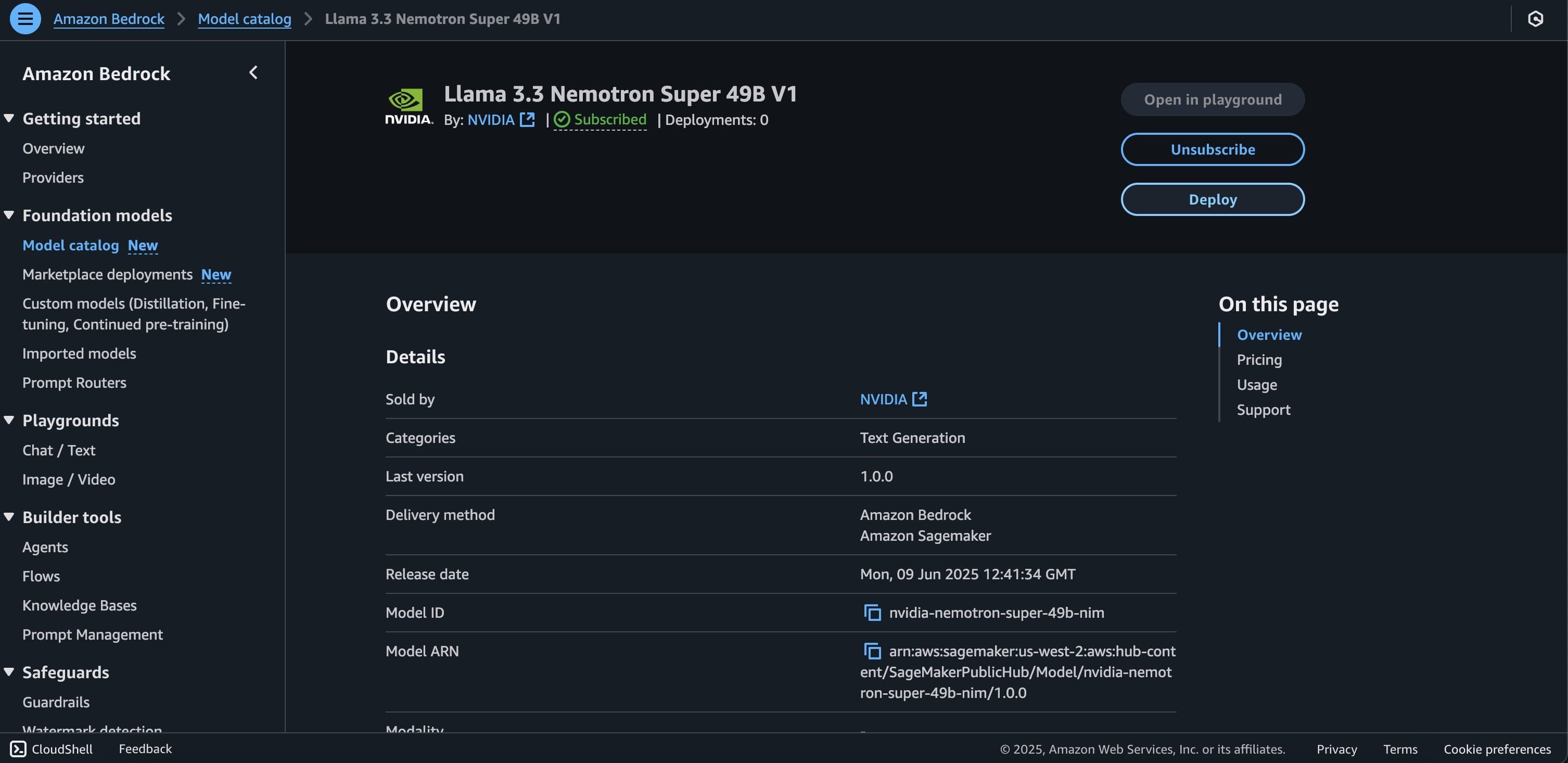Open Model catalog breadcrumb link
Image resolution: width=1568 pixels, height=763 pixels.
pyautogui.click(x=244, y=19)
